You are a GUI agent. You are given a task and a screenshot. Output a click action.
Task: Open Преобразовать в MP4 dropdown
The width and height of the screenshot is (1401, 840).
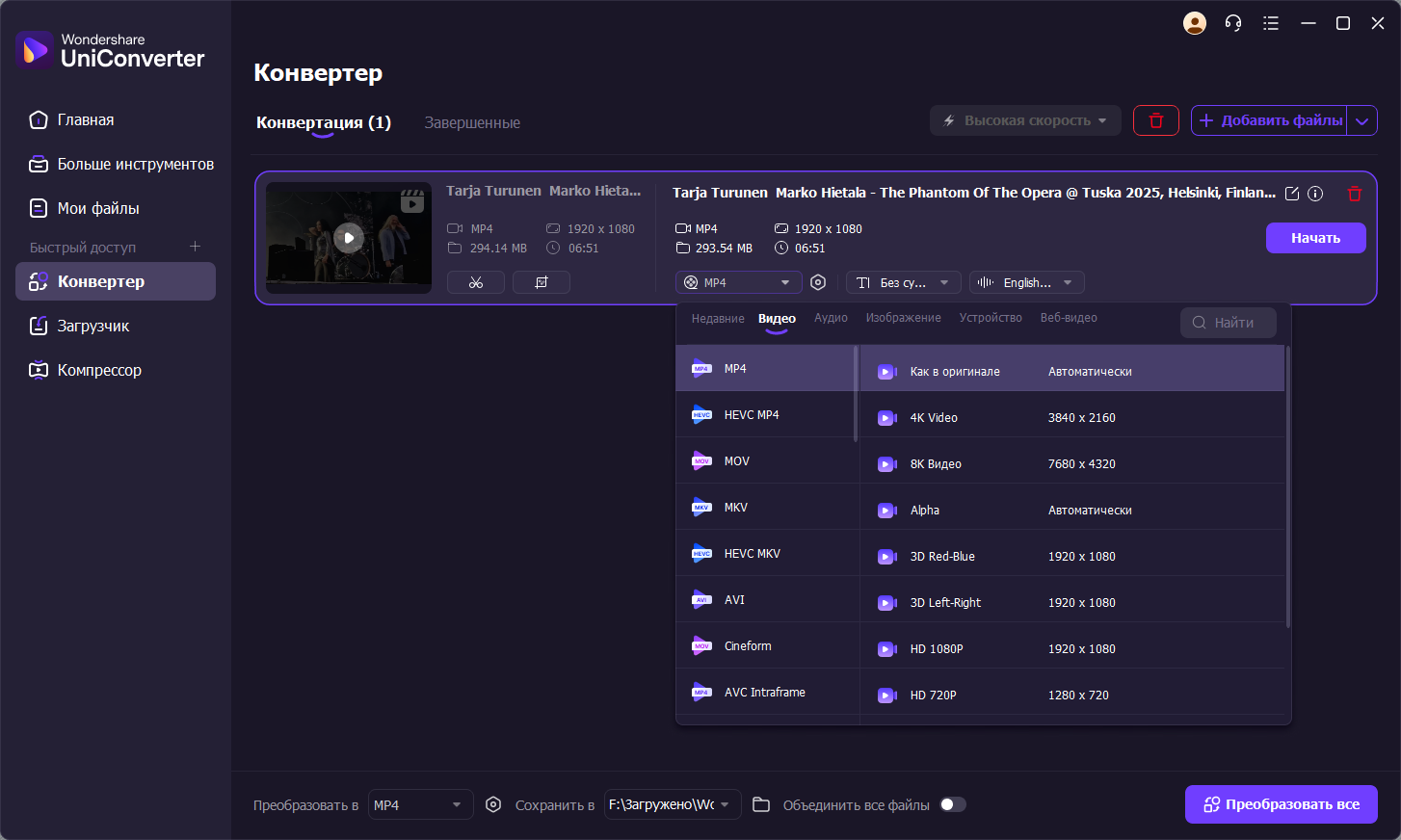coord(420,804)
